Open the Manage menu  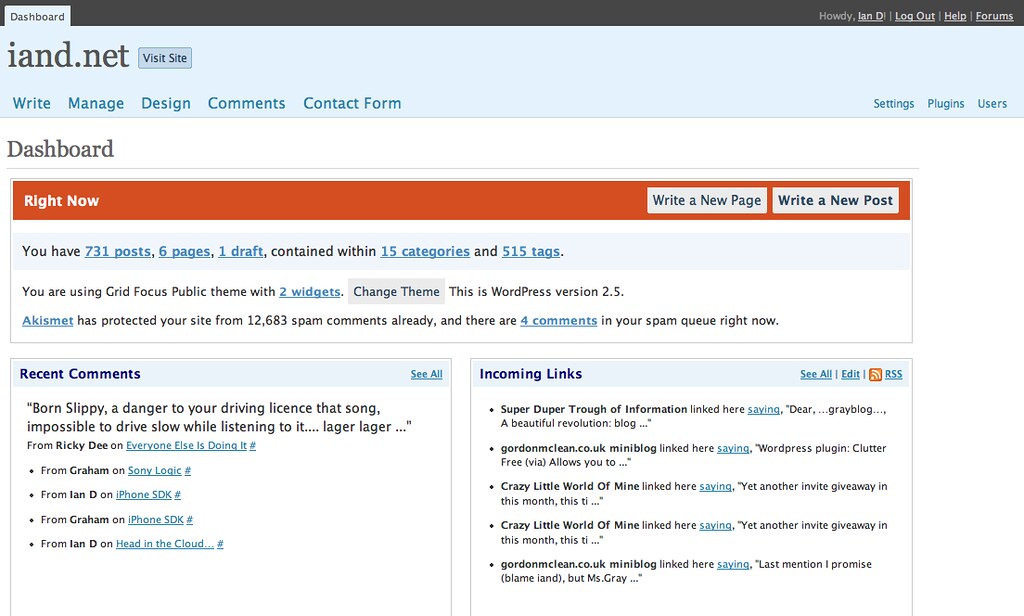tap(96, 103)
